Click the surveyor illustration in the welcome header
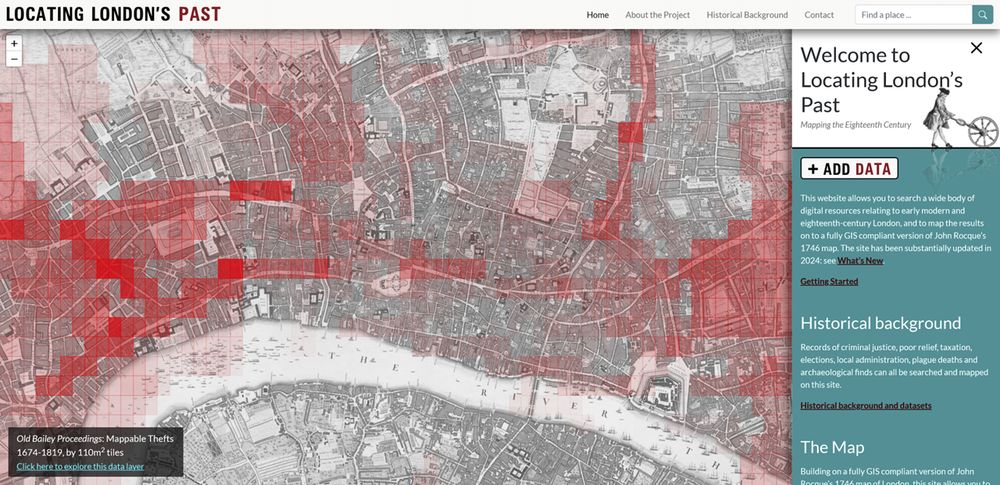Viewport: 1000px width, 485px height. pos(960,119)
